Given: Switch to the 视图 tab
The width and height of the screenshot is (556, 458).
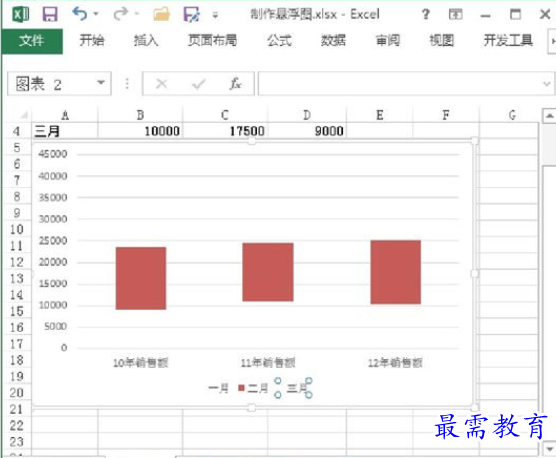Looking at the screenshot, I should (x=441, y=40).
